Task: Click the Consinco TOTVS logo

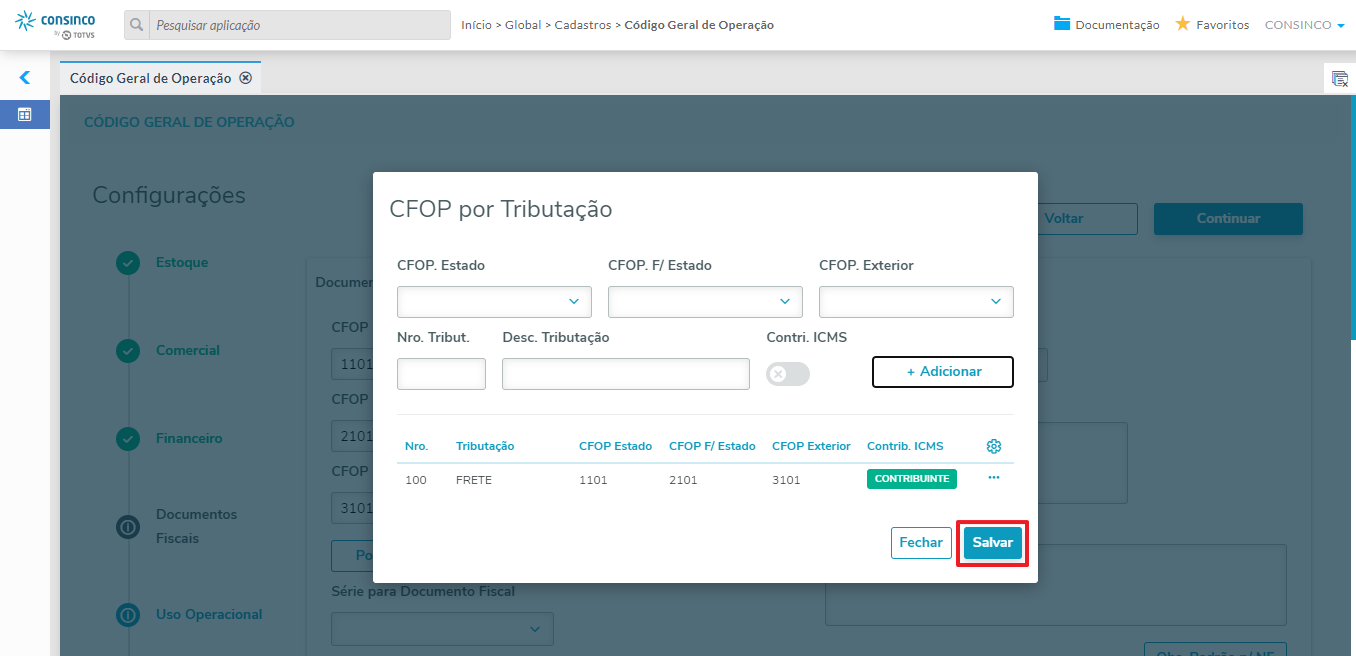Action: tap(55, 25)
